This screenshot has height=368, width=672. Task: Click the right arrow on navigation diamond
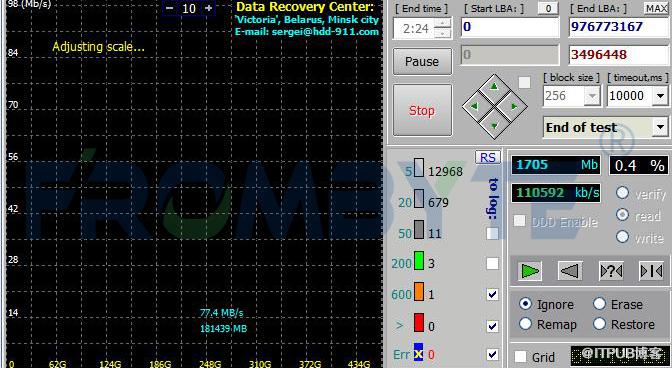(x=514, y=106)
